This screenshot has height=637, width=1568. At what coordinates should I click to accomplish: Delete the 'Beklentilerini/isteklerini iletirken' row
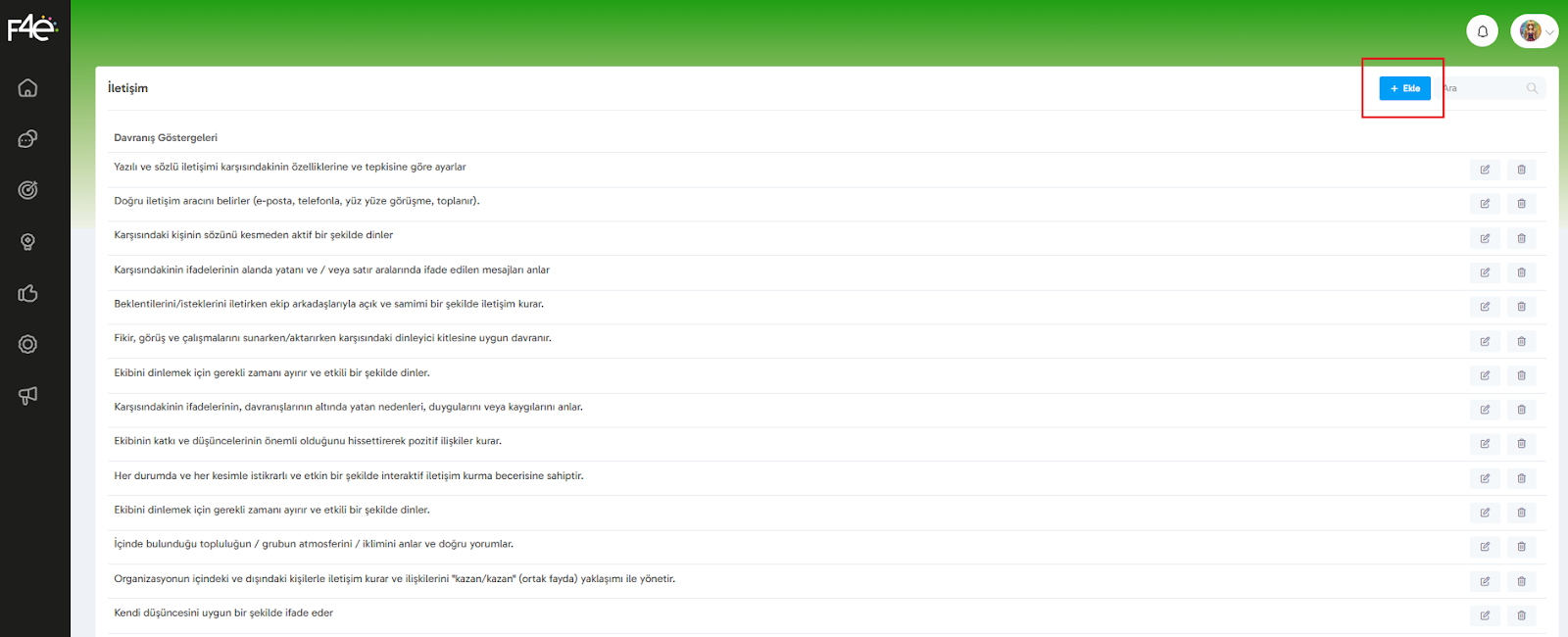click(x=1521, y=307)
